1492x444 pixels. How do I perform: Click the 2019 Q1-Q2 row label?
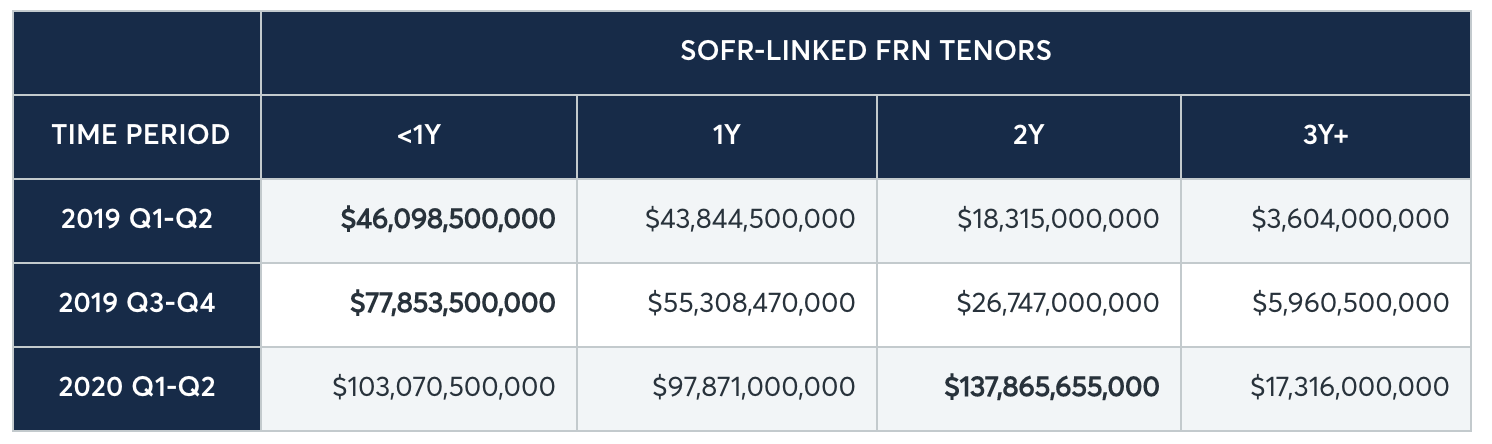point(137,219)
